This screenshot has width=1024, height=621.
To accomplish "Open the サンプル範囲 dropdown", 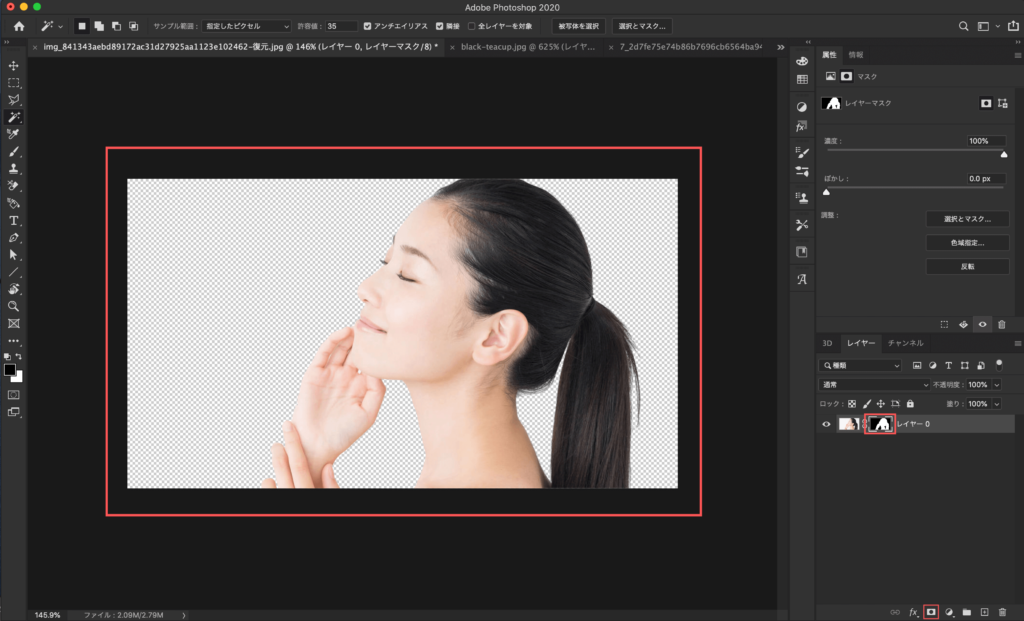I will click(246, 26).
